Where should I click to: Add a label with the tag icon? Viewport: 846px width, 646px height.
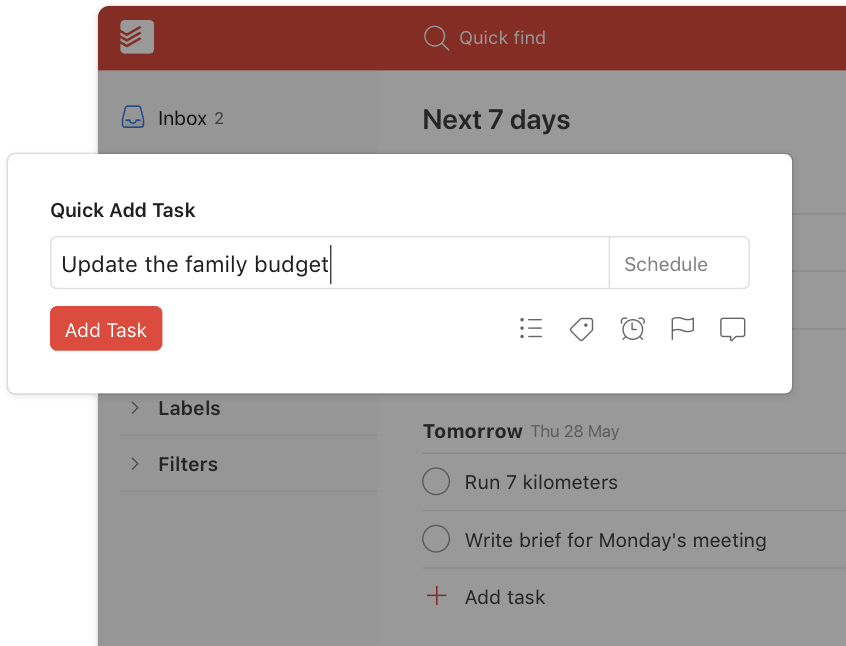(582, 329)
